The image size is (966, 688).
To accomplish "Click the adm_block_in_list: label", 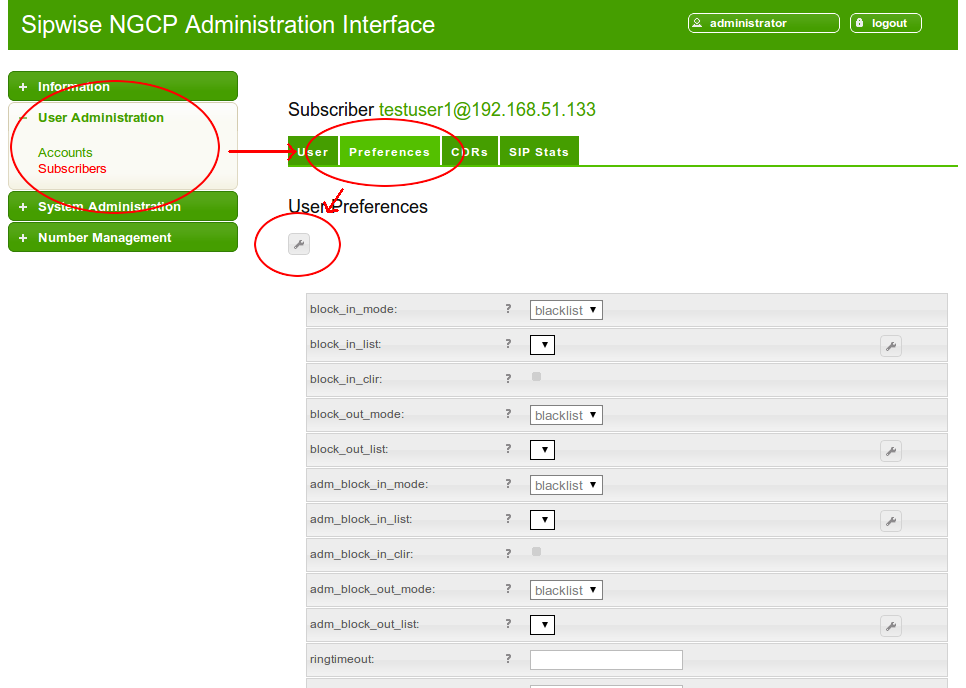I will (x=361, y=519).
